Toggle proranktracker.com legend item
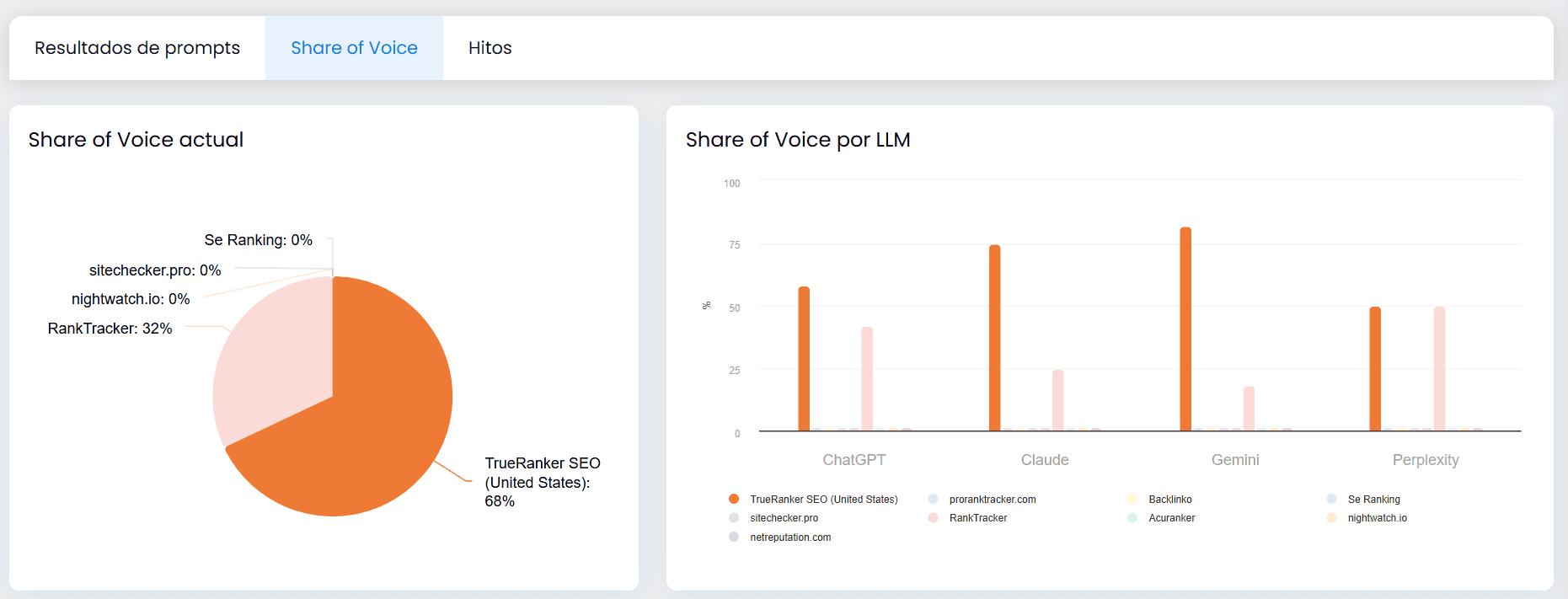 tap(982, 500)
